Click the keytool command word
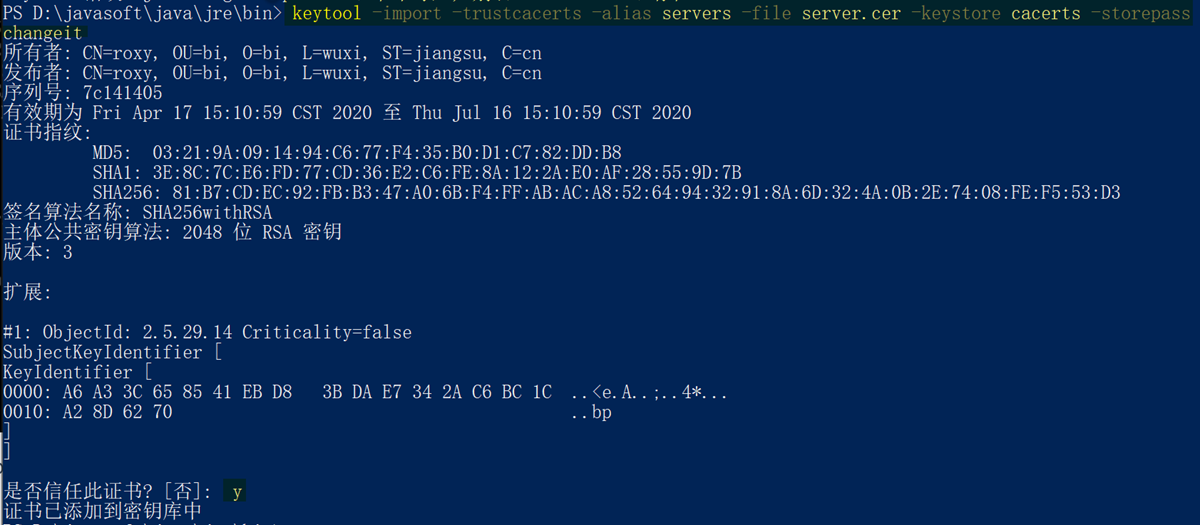This screenshot has width=1200, height=525. coord(327,14)
